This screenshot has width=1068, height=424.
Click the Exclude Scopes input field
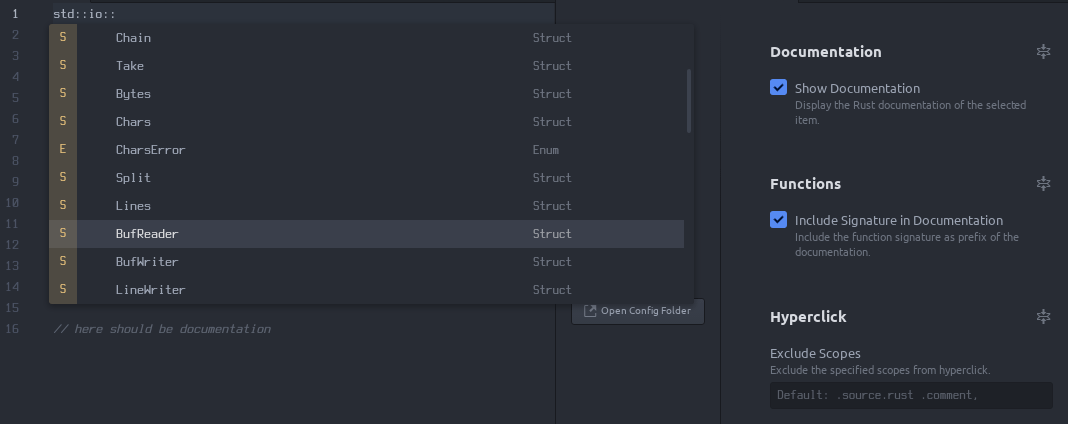[911, 395]
